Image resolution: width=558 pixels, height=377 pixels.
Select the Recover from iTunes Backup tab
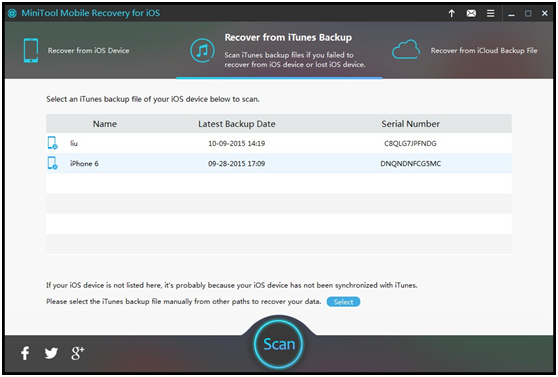279,50
